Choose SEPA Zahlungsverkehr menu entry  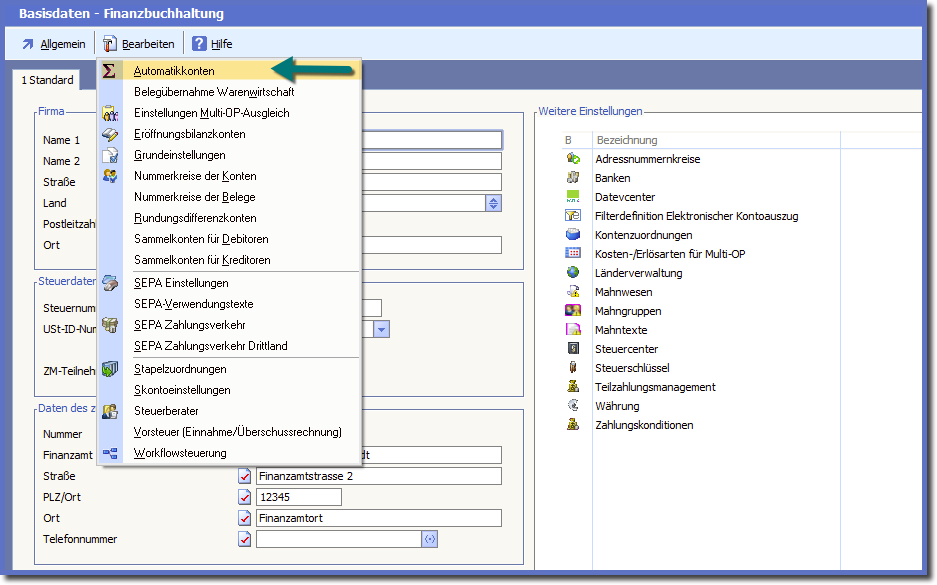pos(190,325)
